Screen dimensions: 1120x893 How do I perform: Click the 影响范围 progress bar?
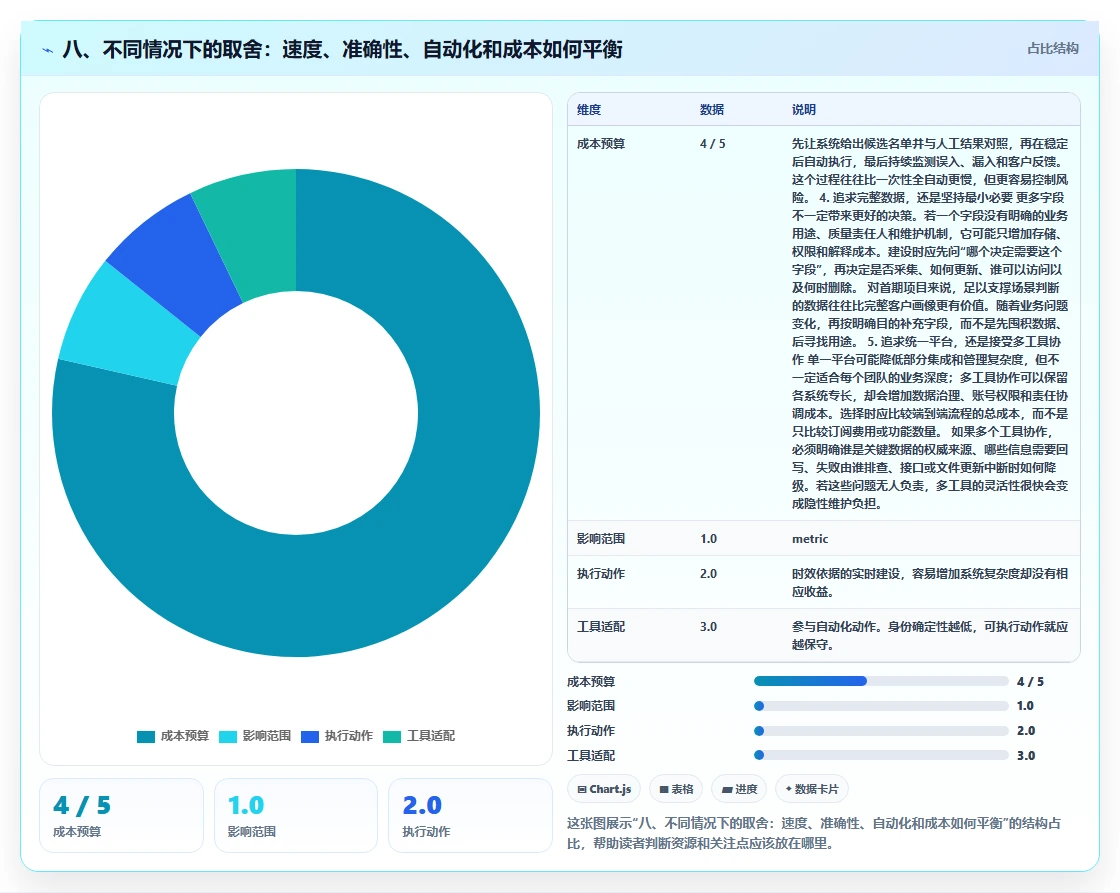[881, 706]
